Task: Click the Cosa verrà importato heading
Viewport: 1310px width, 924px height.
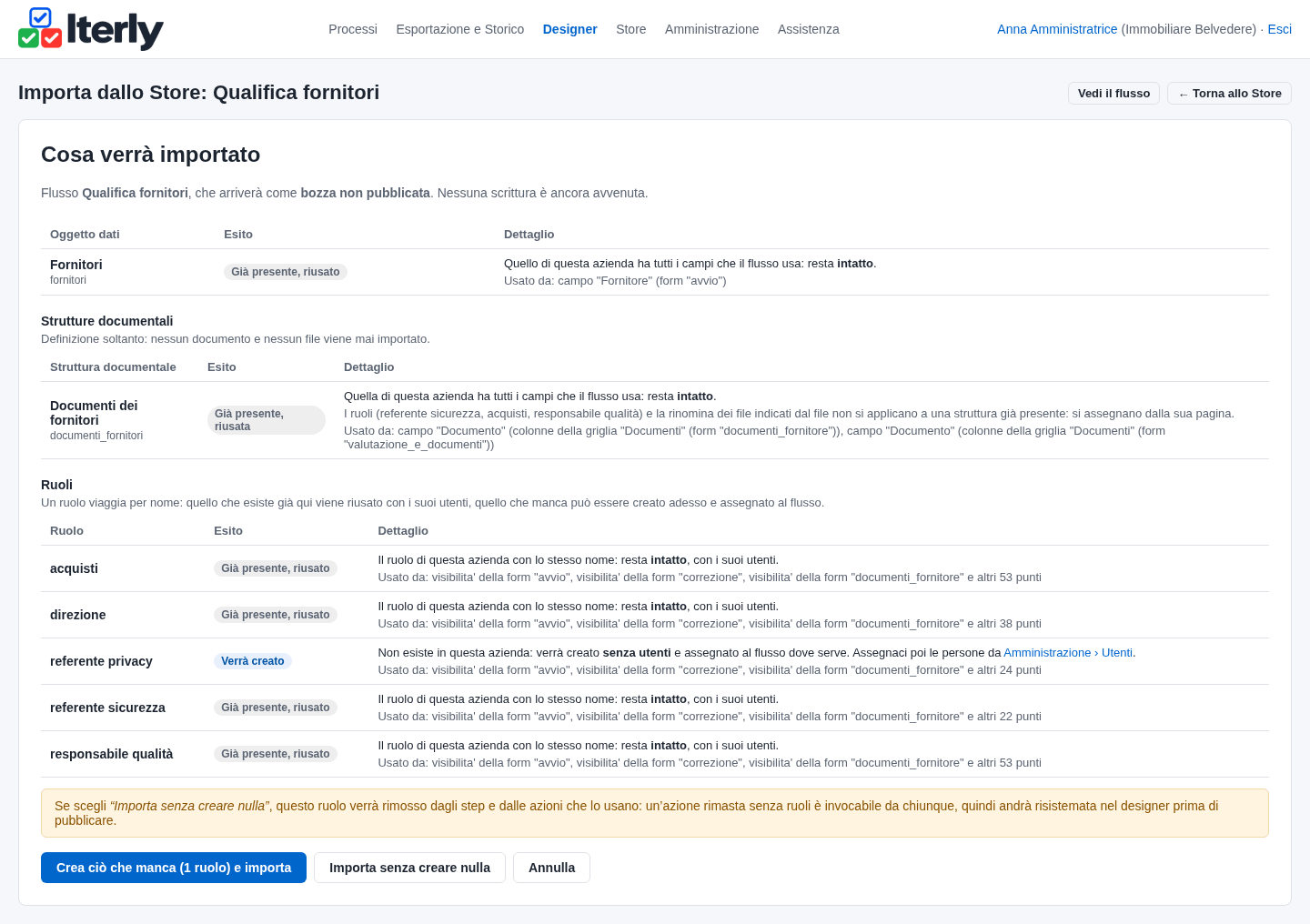Action: tap(151, 155)
